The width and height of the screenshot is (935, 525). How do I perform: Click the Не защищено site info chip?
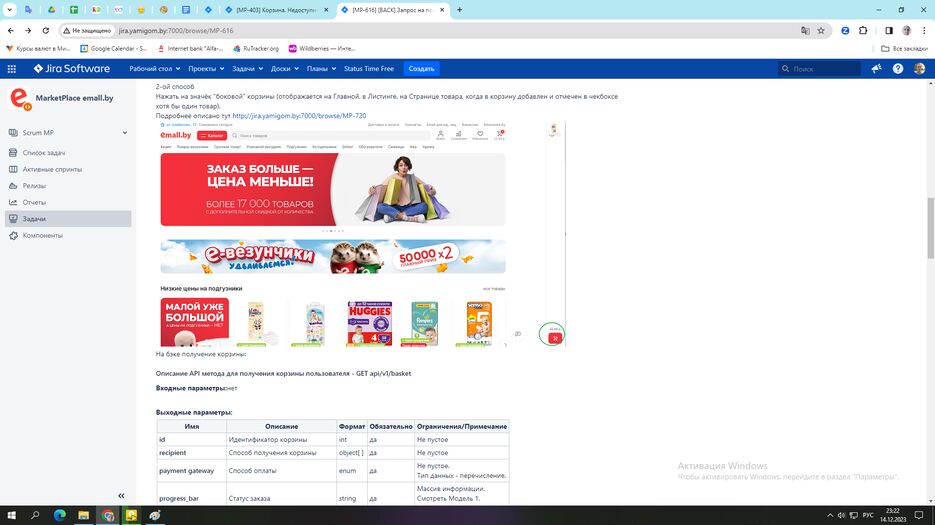pos(88,30)
